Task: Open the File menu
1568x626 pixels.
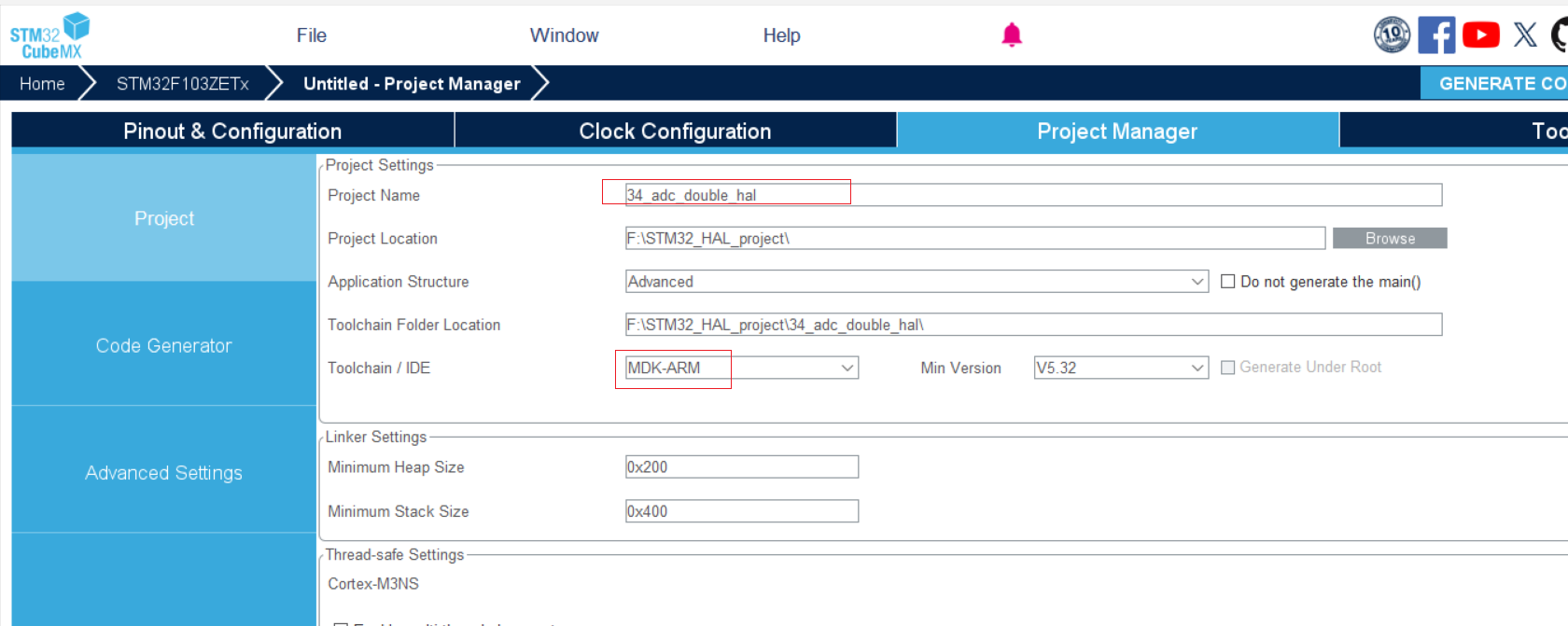Action: pyautogui.click(x=312, y=35)
